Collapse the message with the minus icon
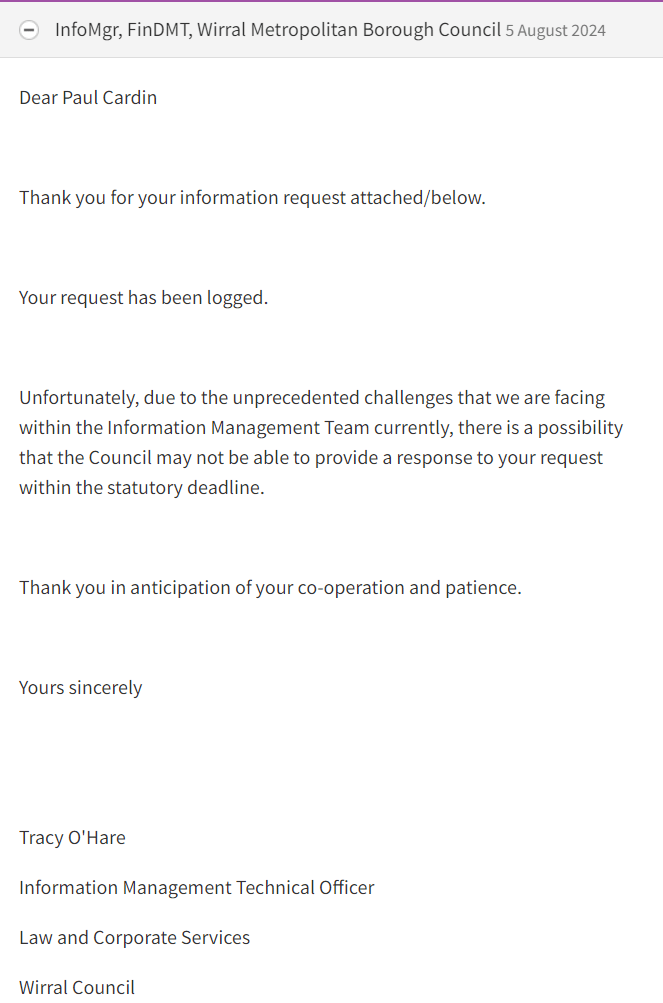 pyautogui.click(x=30, y=30)
